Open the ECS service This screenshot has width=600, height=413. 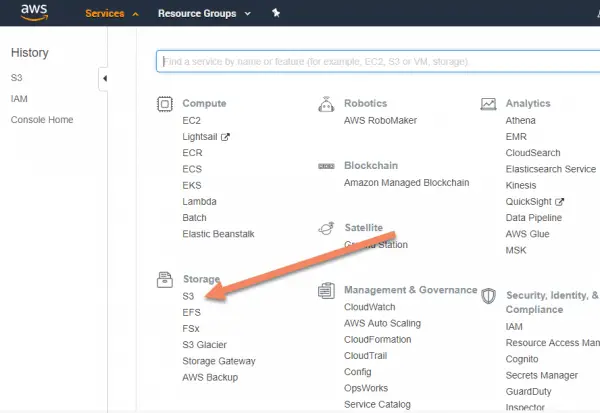coord(192,169)
